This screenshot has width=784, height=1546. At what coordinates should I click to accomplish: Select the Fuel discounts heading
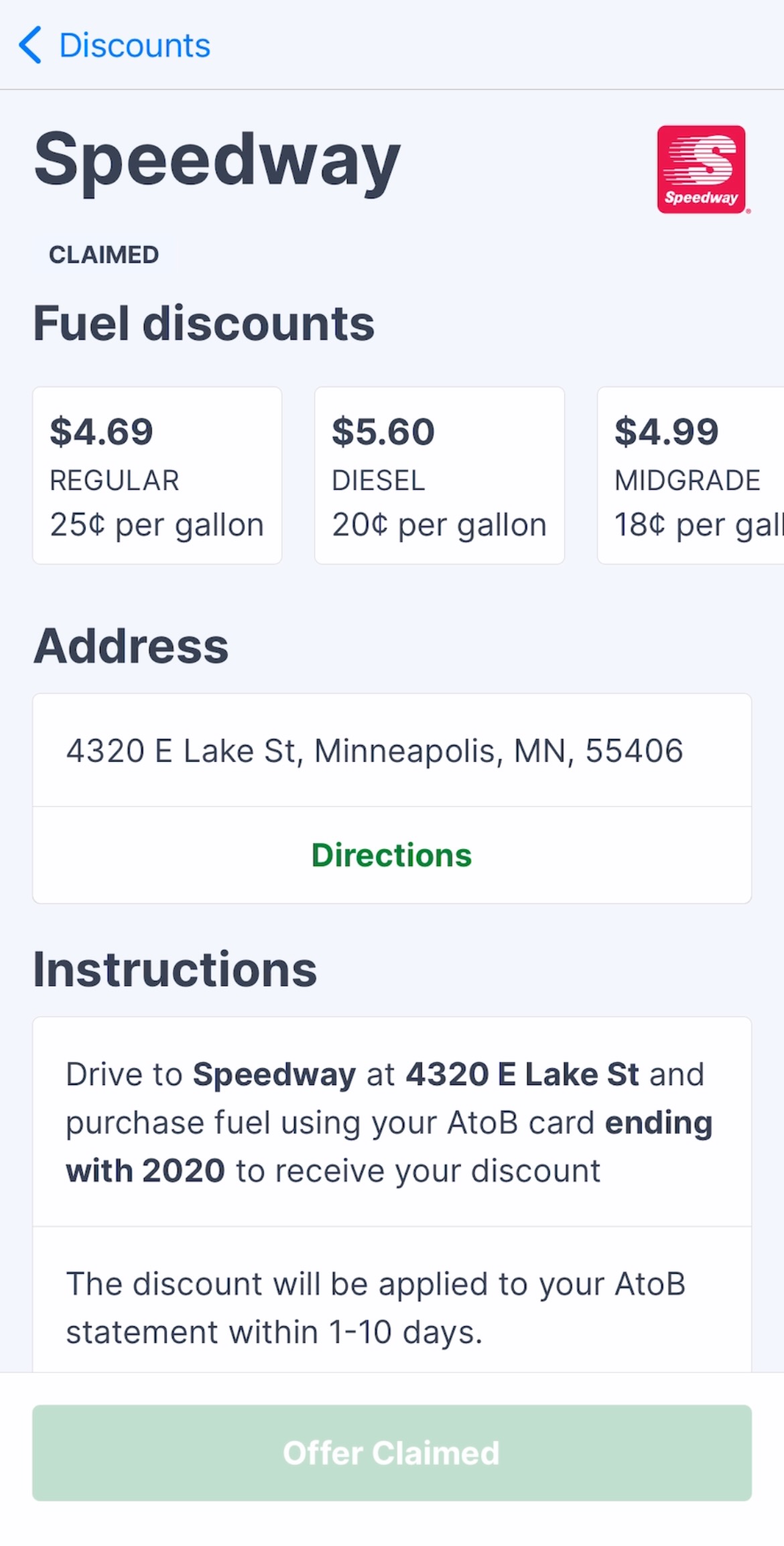204,324
